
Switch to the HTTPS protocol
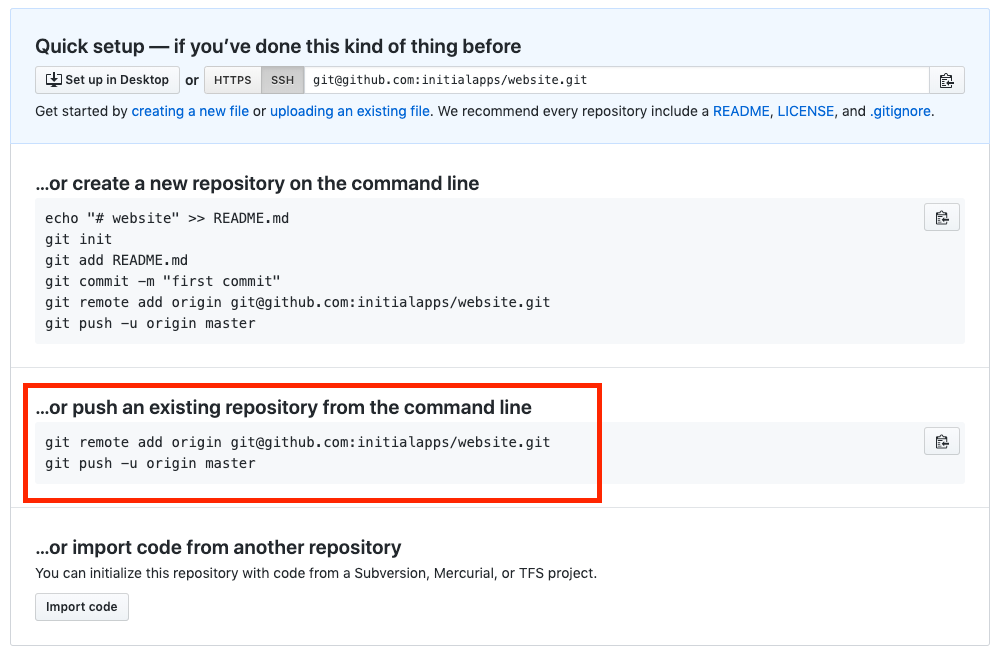[233, 80]
